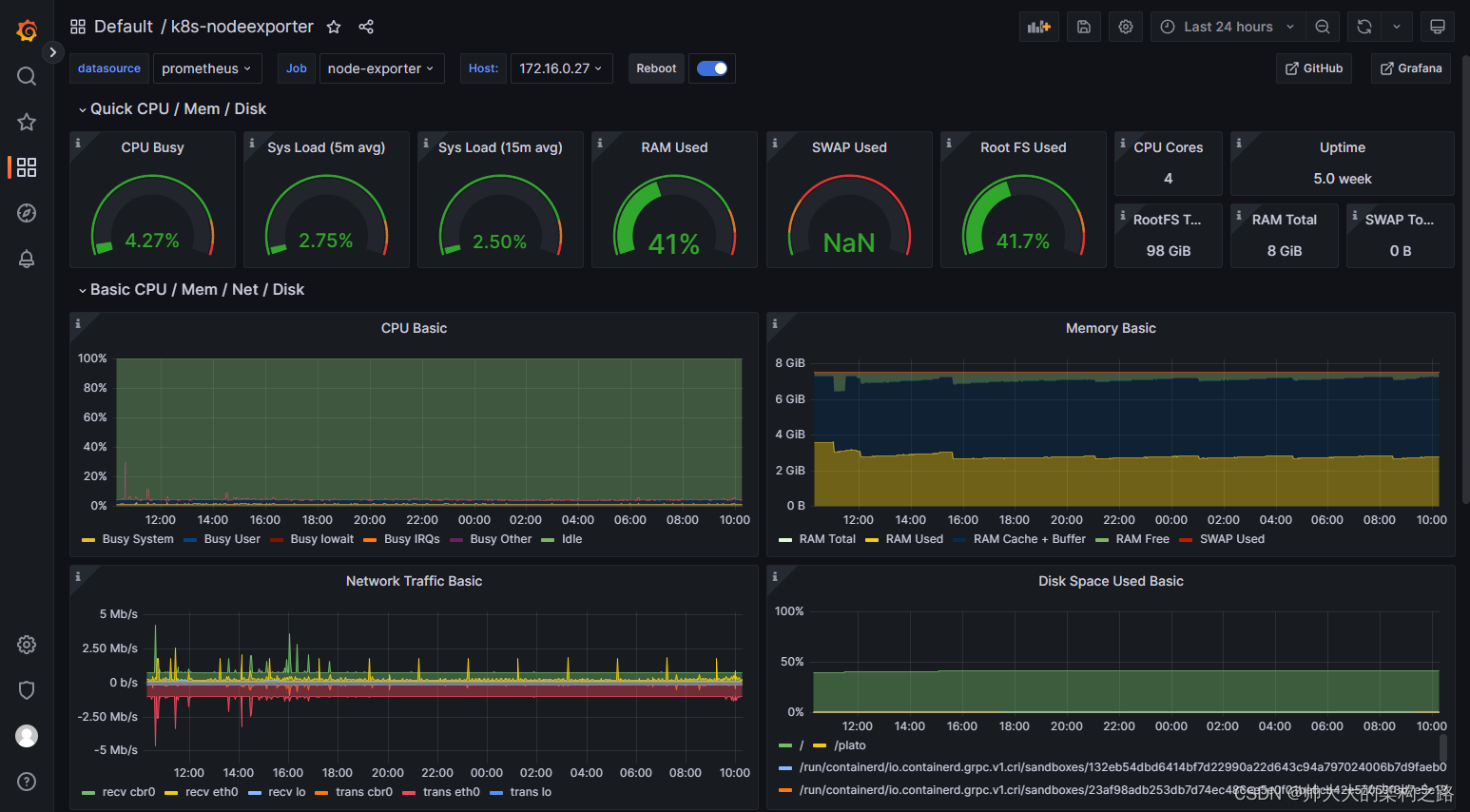Open the Dashboards grid icon in the sidebar

tap(27, 167)
